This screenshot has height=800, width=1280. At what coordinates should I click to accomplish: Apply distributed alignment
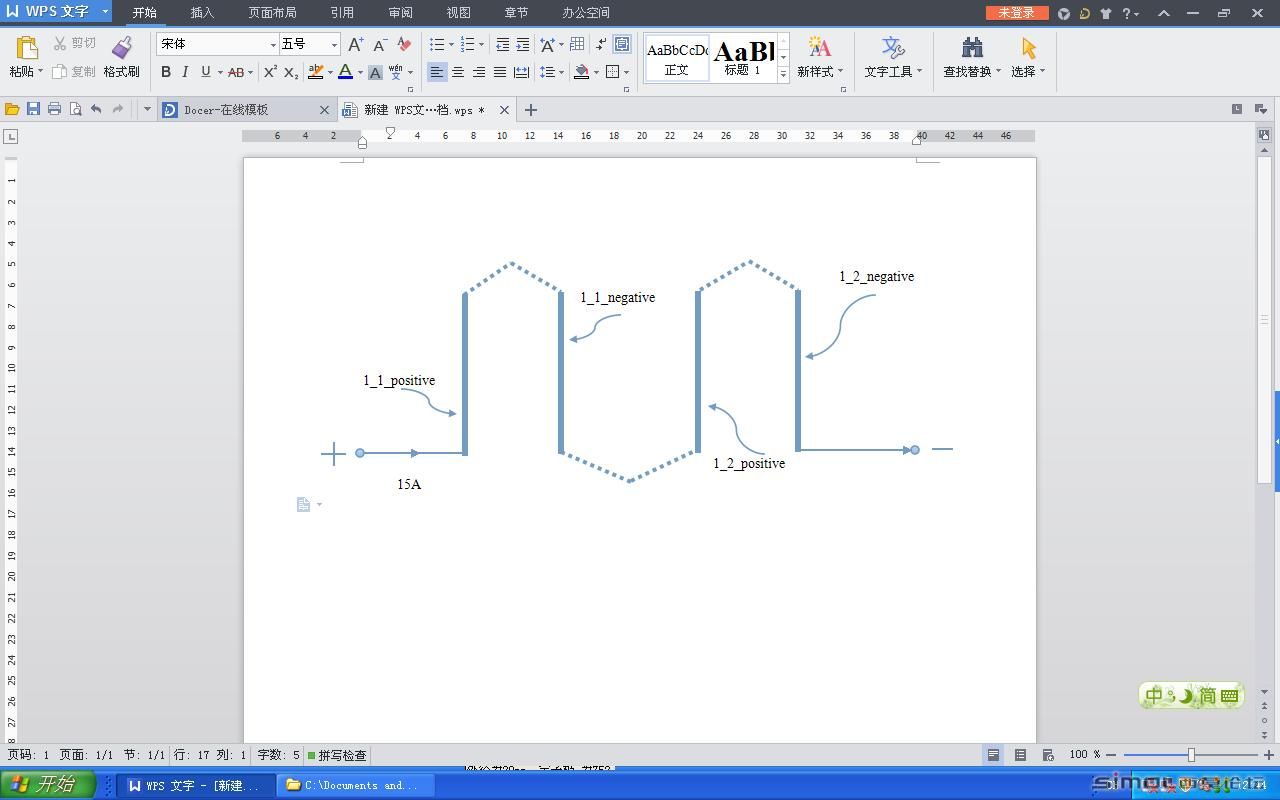point(521,72)
